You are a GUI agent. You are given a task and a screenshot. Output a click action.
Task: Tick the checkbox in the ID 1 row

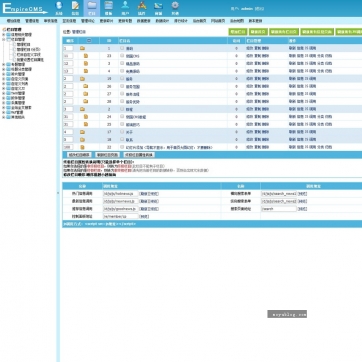coord(122,48)
